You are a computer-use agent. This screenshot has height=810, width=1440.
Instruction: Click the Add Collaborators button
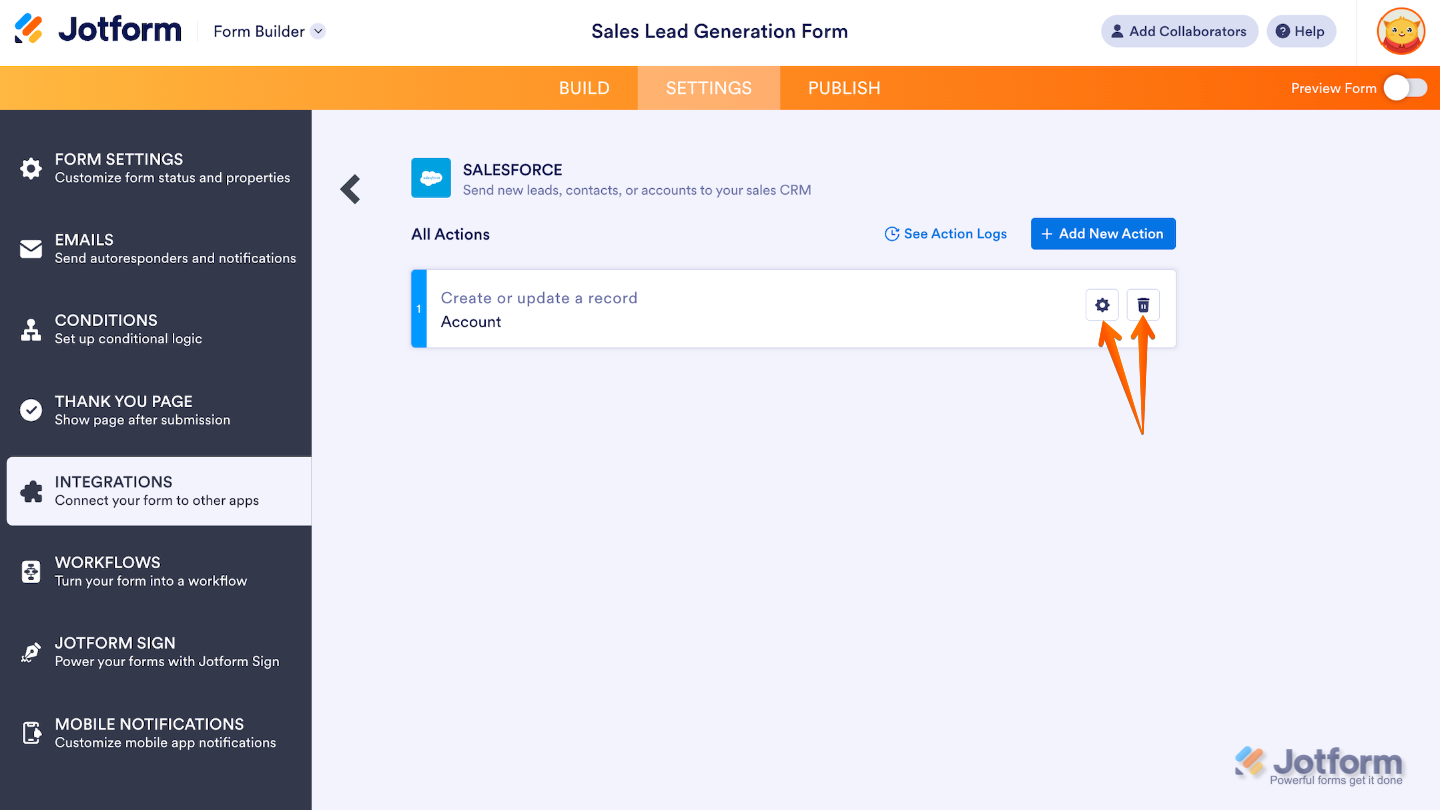click(1179, 31)
